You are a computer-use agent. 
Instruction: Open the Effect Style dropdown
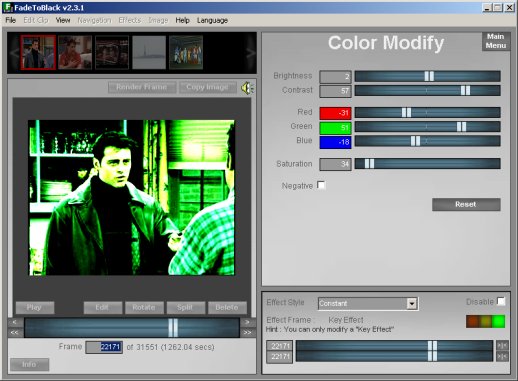point(412,304)
